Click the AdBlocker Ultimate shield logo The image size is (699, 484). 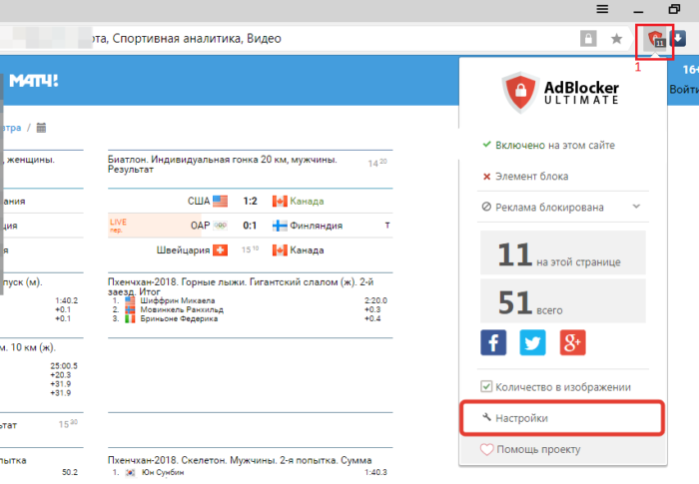coord(519,93)
